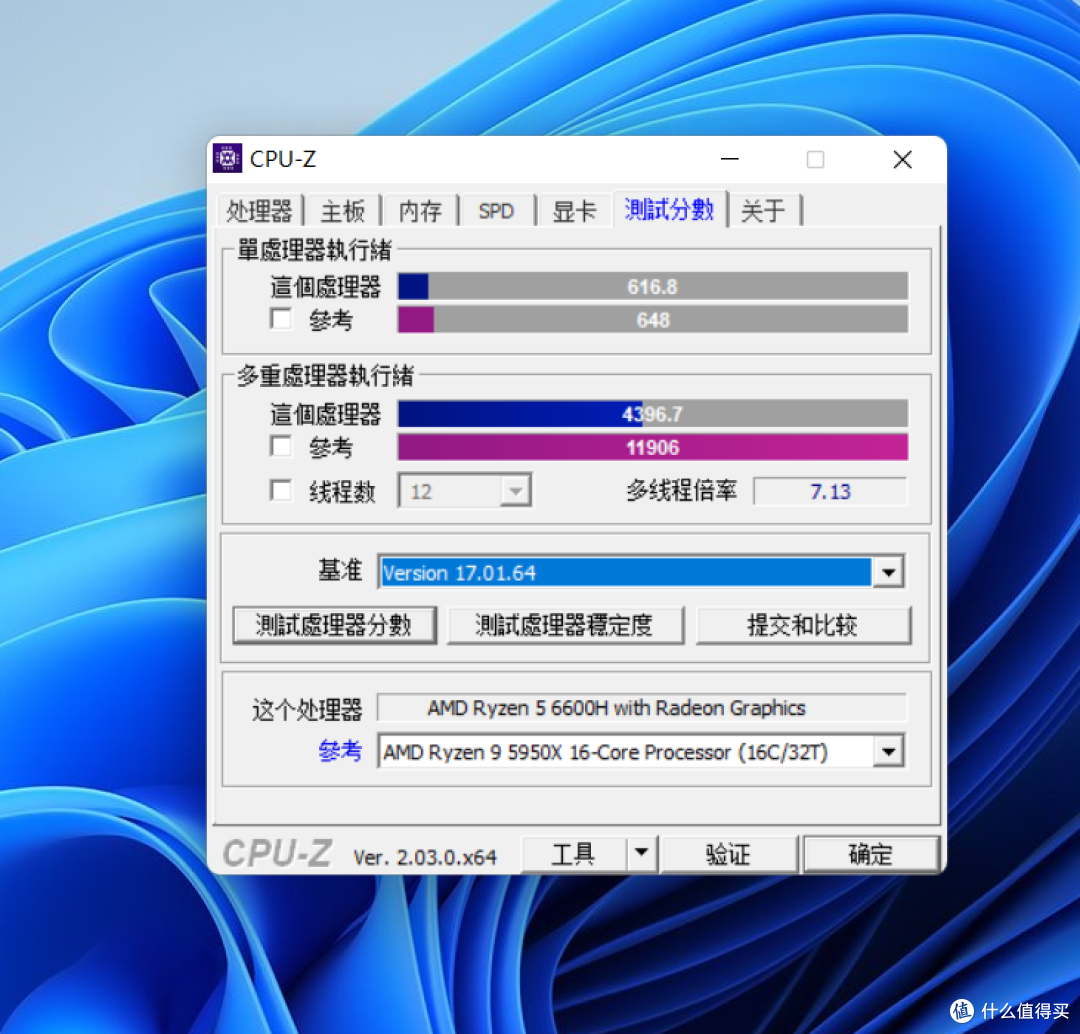Click the 验证 button

coord(729,854)
